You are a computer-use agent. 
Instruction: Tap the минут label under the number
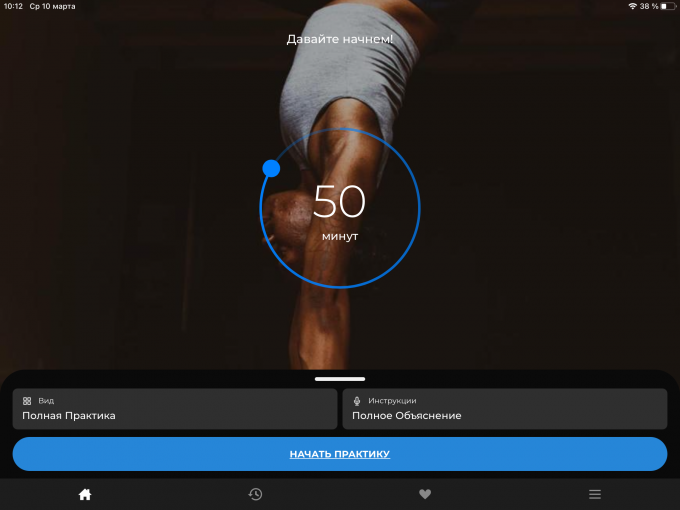(x=340, y=236)
